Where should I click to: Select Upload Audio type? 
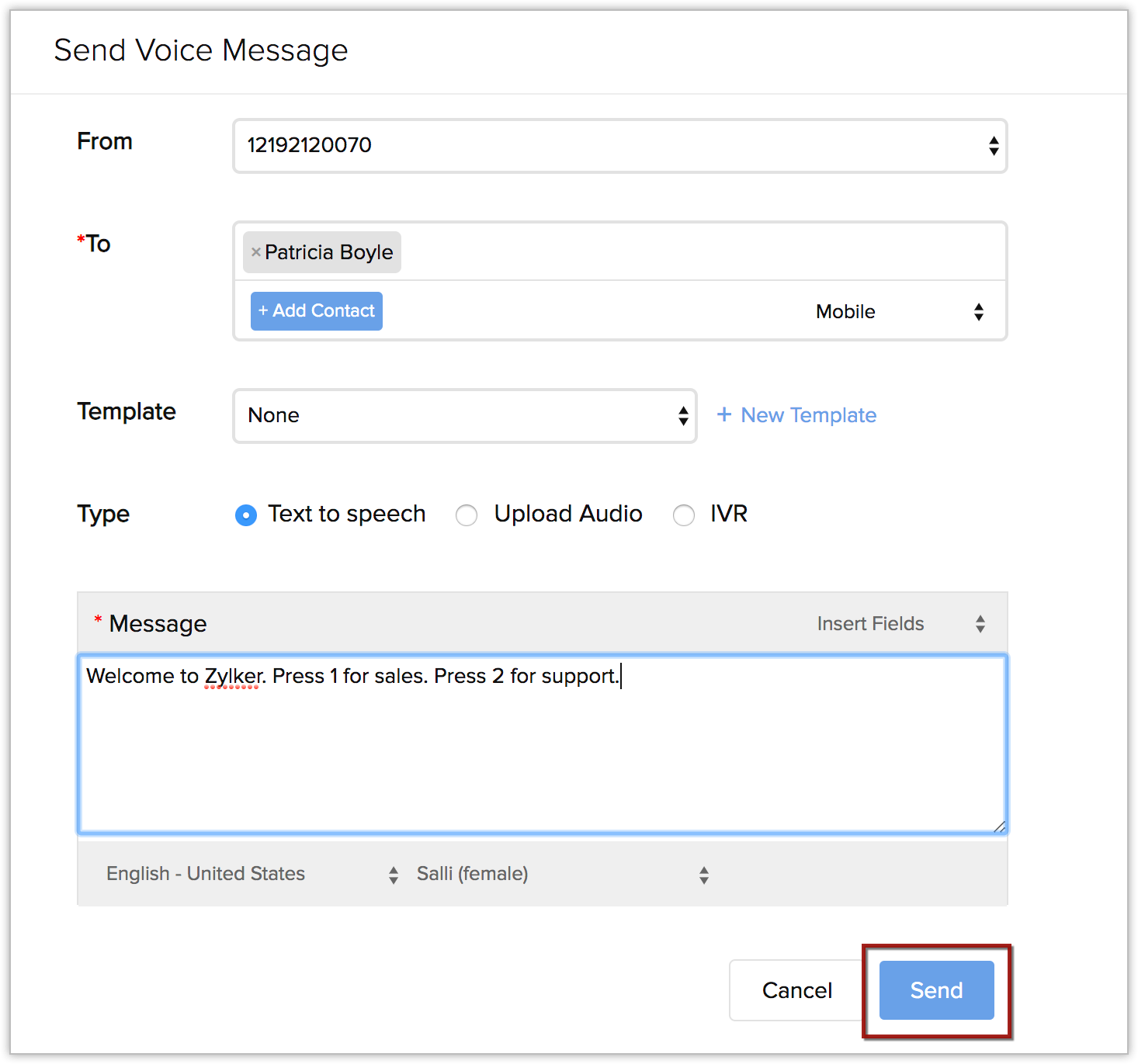[467, 515]
